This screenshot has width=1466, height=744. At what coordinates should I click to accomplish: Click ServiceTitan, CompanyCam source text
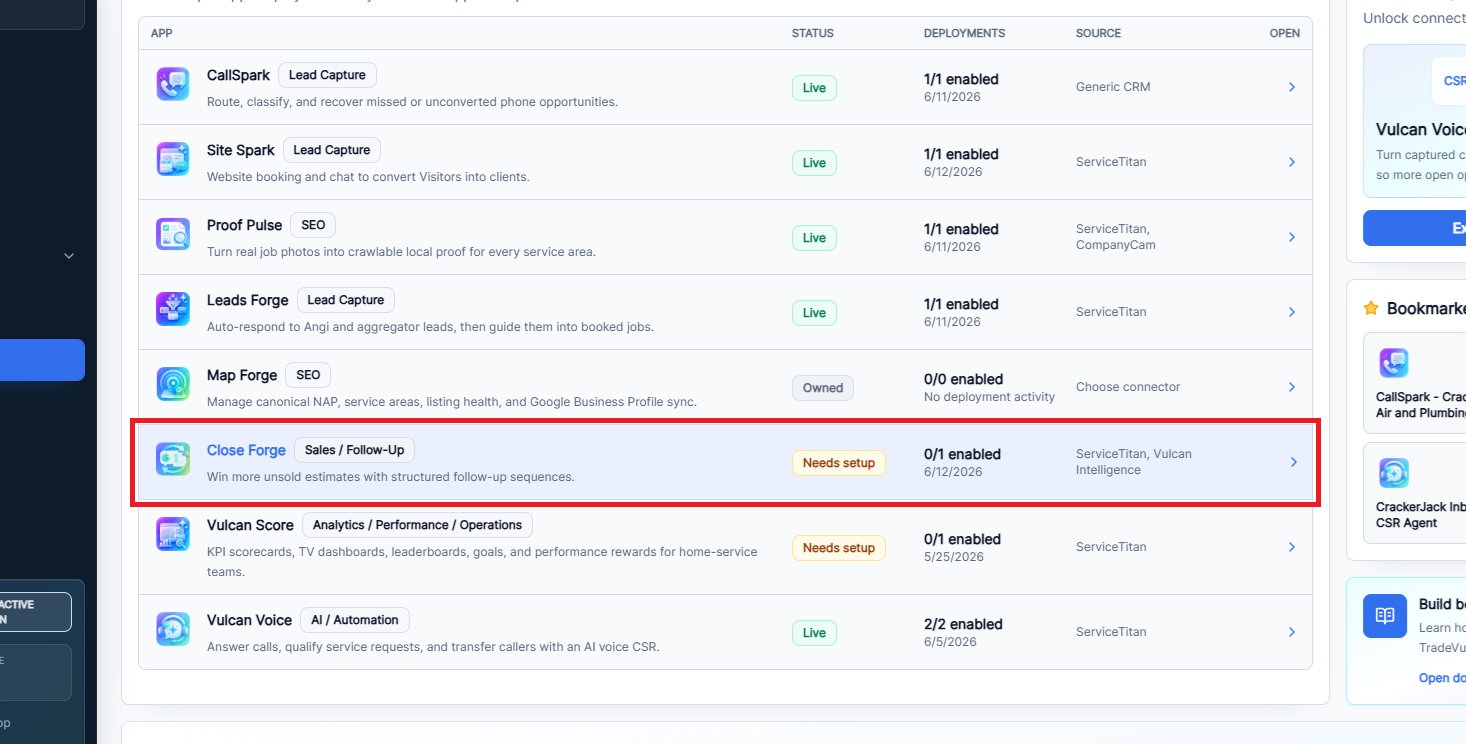tap(1116, 237)
